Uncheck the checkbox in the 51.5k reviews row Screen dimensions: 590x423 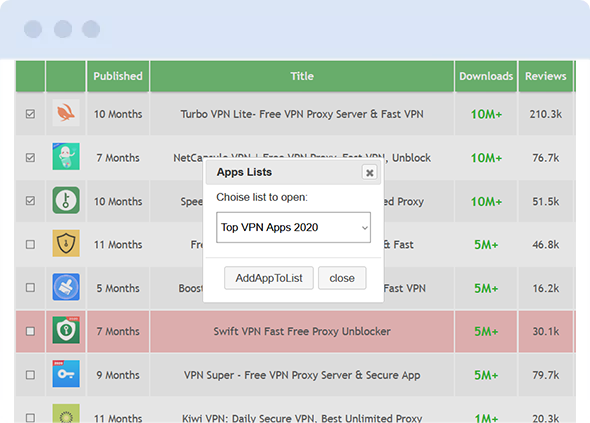coord(30,201)
